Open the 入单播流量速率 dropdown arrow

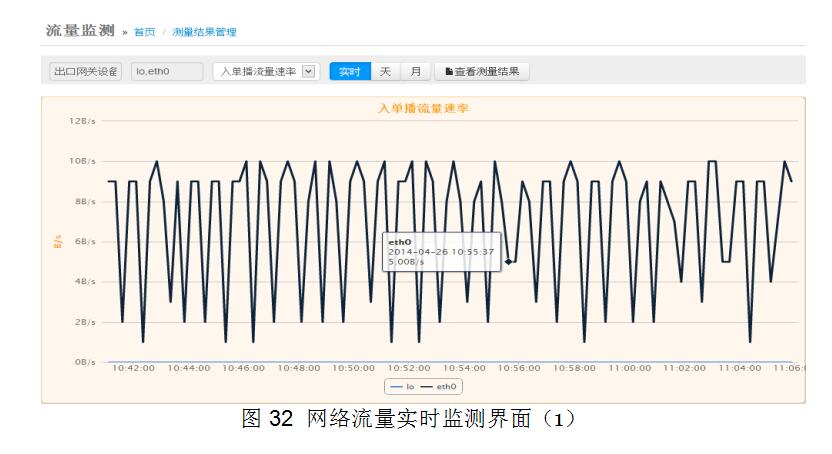308,72
